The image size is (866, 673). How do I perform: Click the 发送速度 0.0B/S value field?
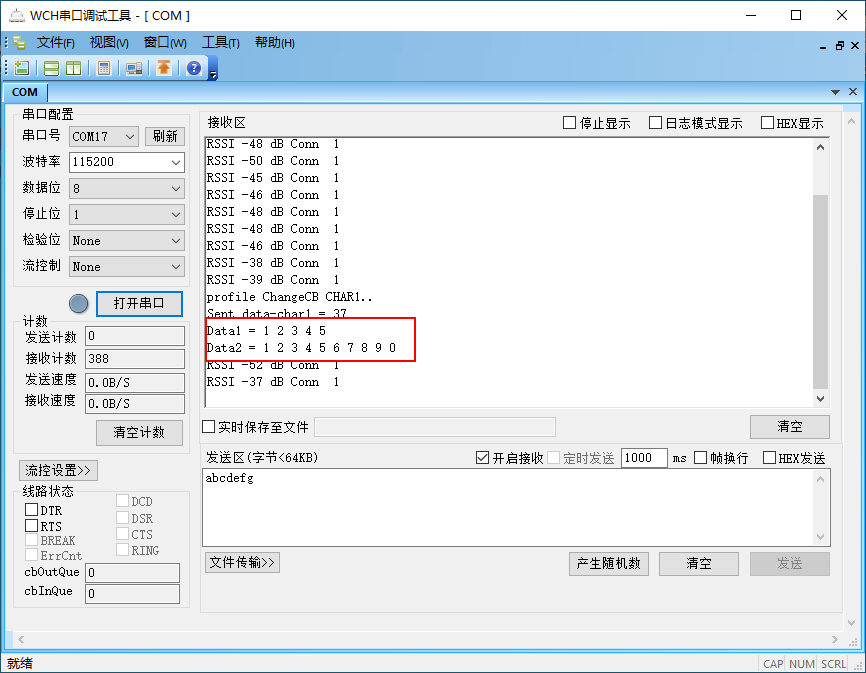pyautogui.click(x=135, y=382)
